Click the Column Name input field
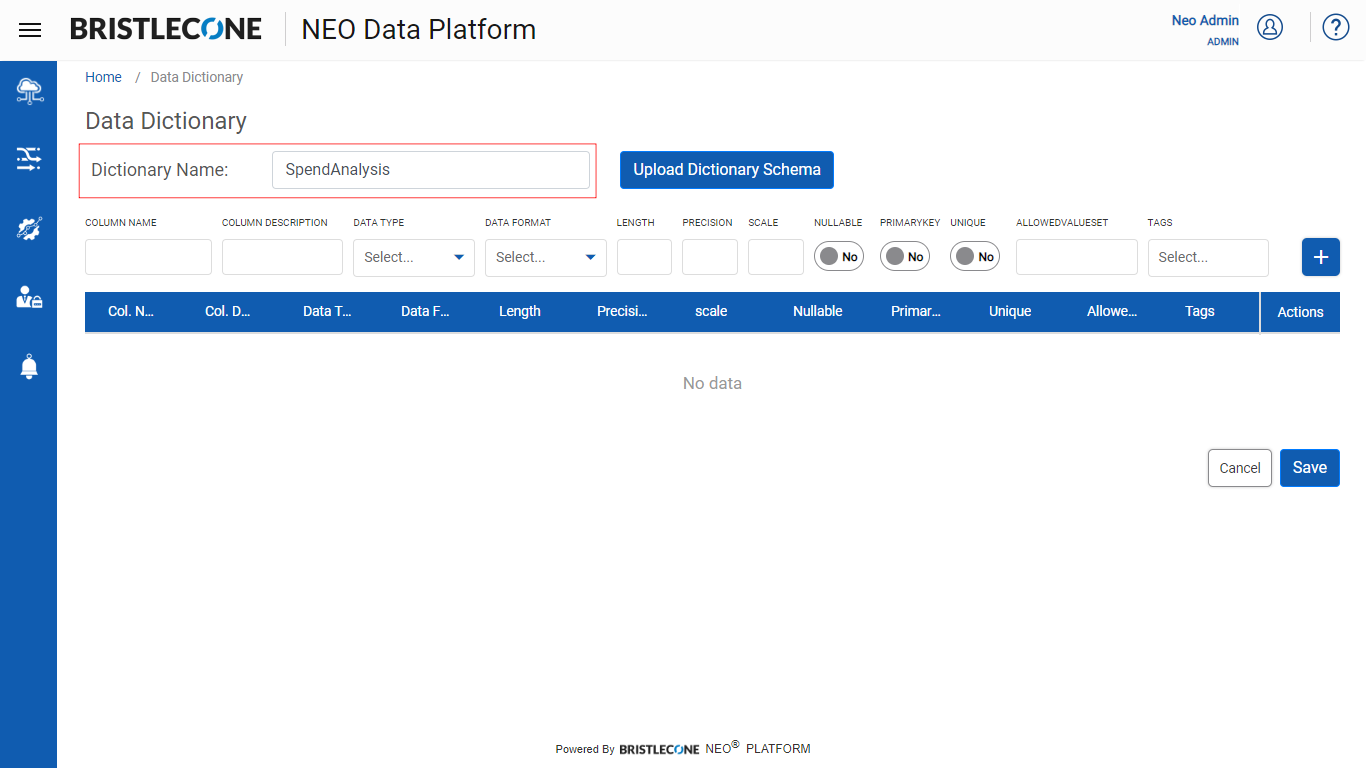 (x=148, y=257)
